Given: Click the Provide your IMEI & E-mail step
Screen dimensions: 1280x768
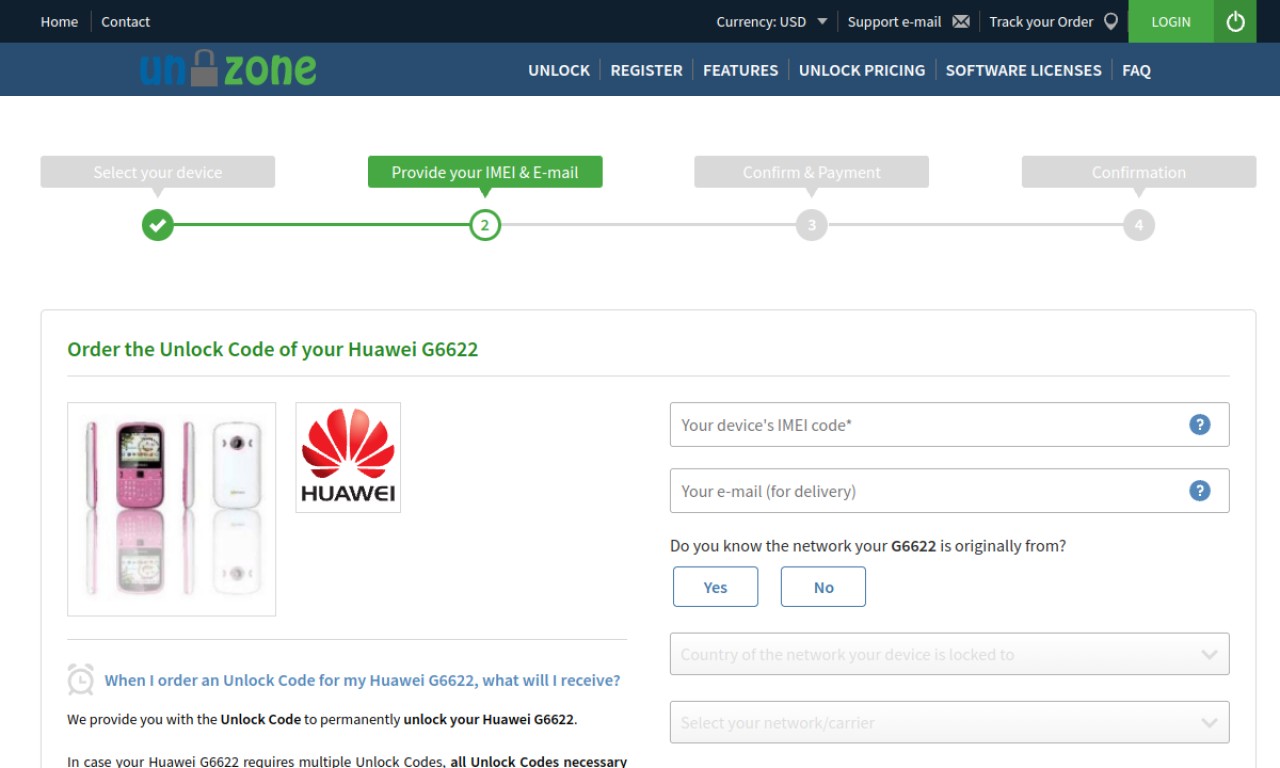Looking at the screenshot, I should (x=485, y=172).
